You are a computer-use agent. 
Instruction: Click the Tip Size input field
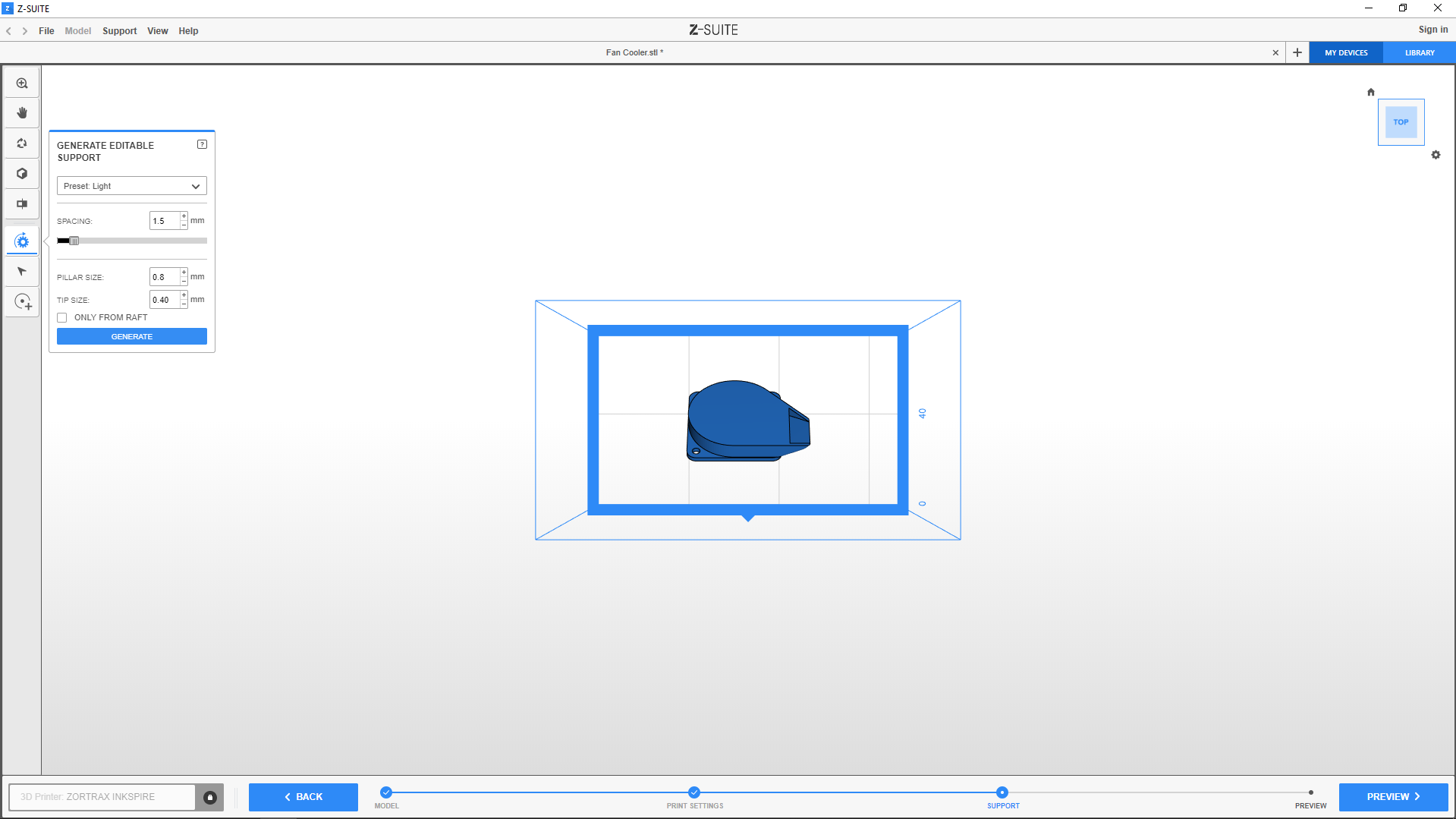click(x=164, y=300)
